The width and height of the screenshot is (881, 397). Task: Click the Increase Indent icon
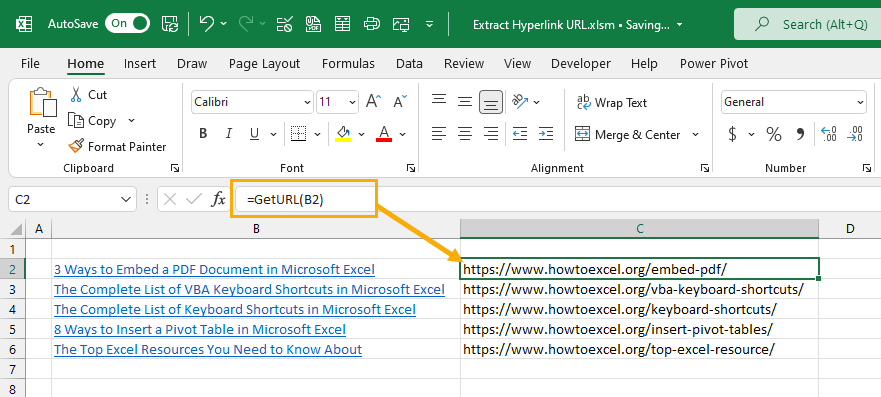tap(546, 134)
